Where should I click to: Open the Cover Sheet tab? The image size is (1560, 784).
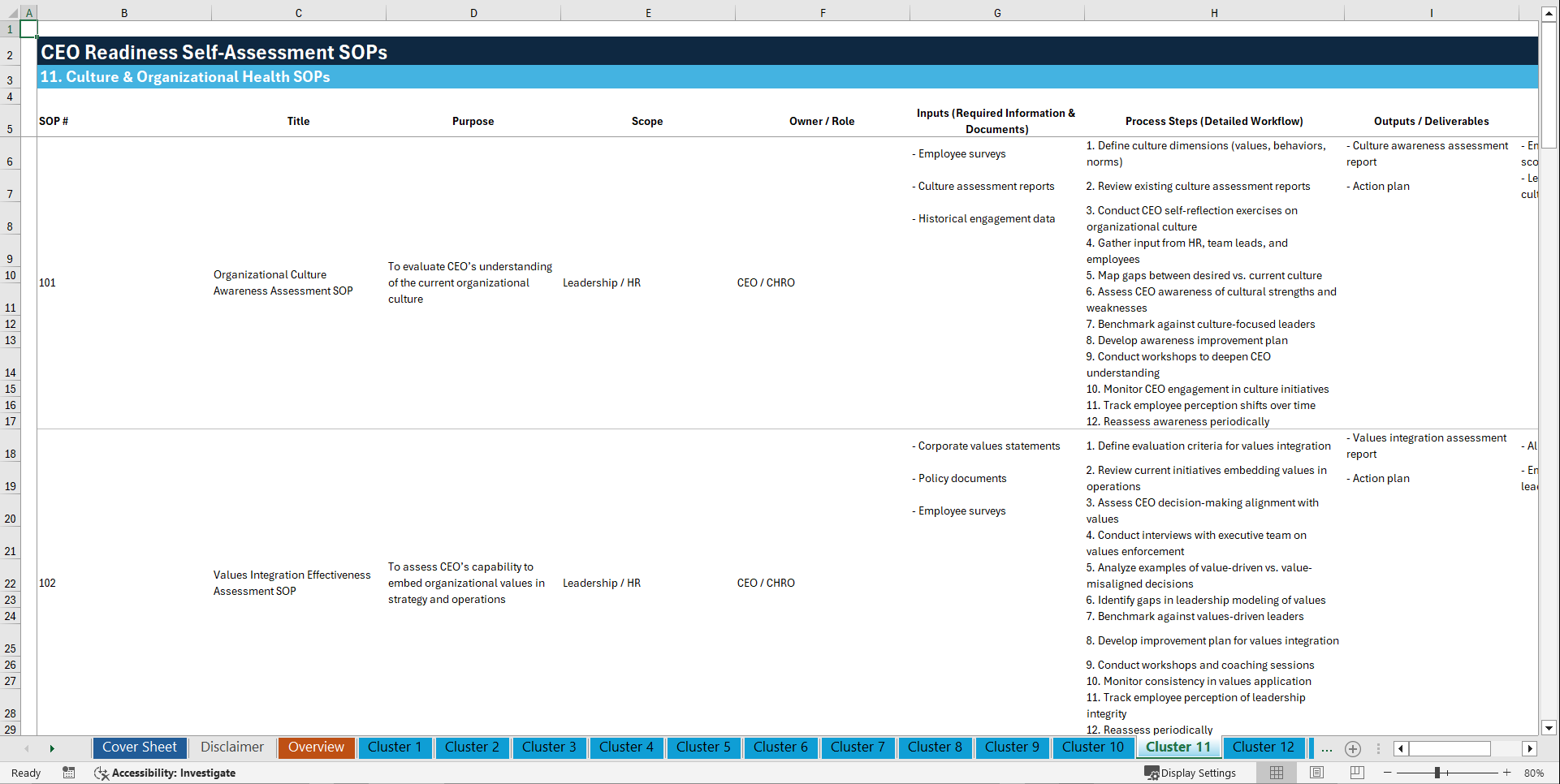click(x=139, y=747)
